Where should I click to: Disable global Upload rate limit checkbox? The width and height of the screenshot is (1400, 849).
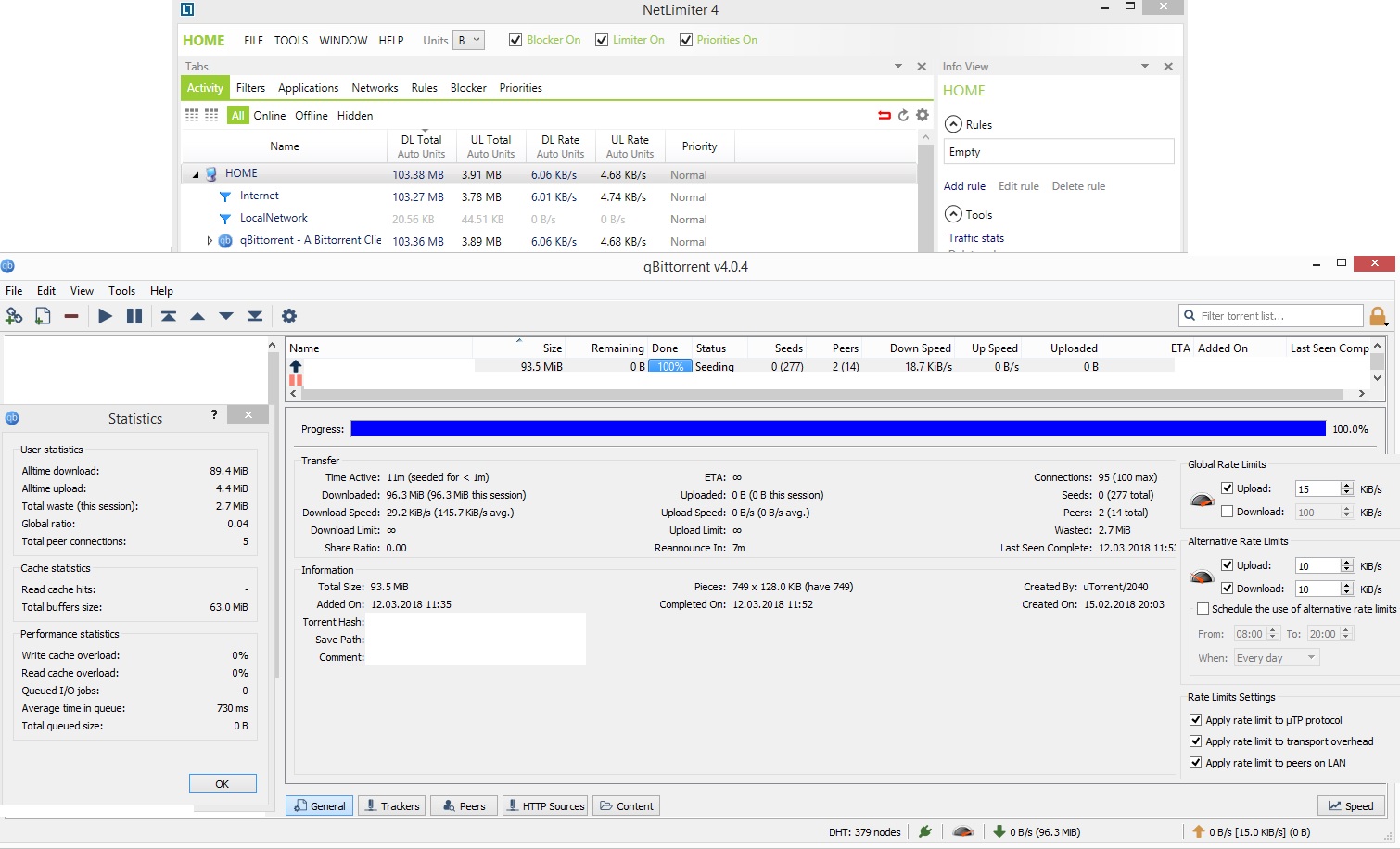pos(1228,488)
